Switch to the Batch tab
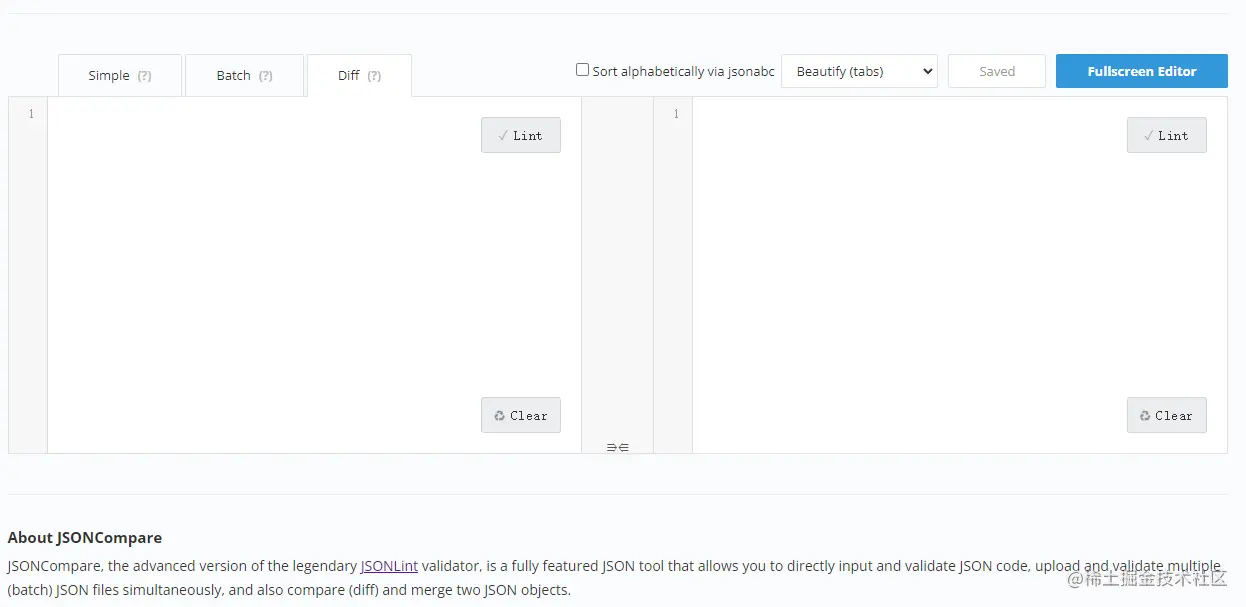This screenshot has width=1246, height=607. coord(244,75)
